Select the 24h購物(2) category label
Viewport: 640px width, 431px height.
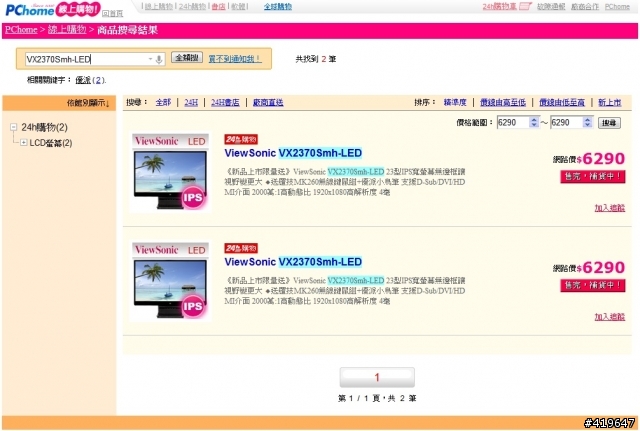click(x=44, y=127)
